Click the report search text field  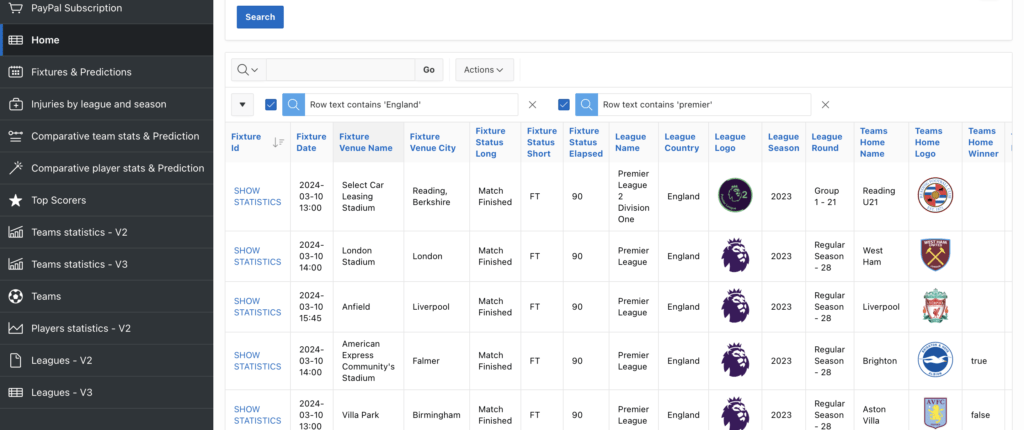pos(340,70)
